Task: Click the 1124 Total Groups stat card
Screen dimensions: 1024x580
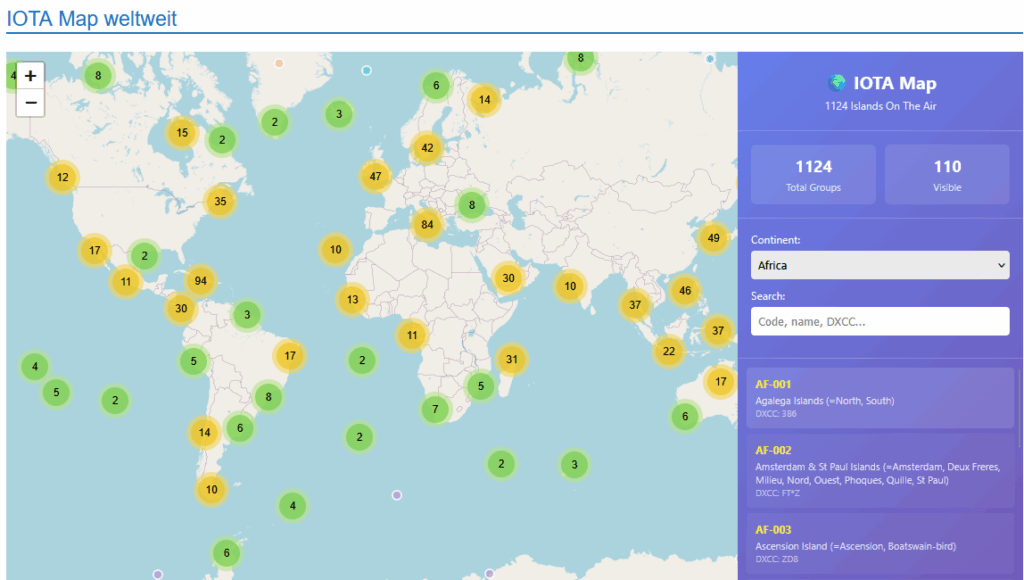Action: (x=813, y=174)
